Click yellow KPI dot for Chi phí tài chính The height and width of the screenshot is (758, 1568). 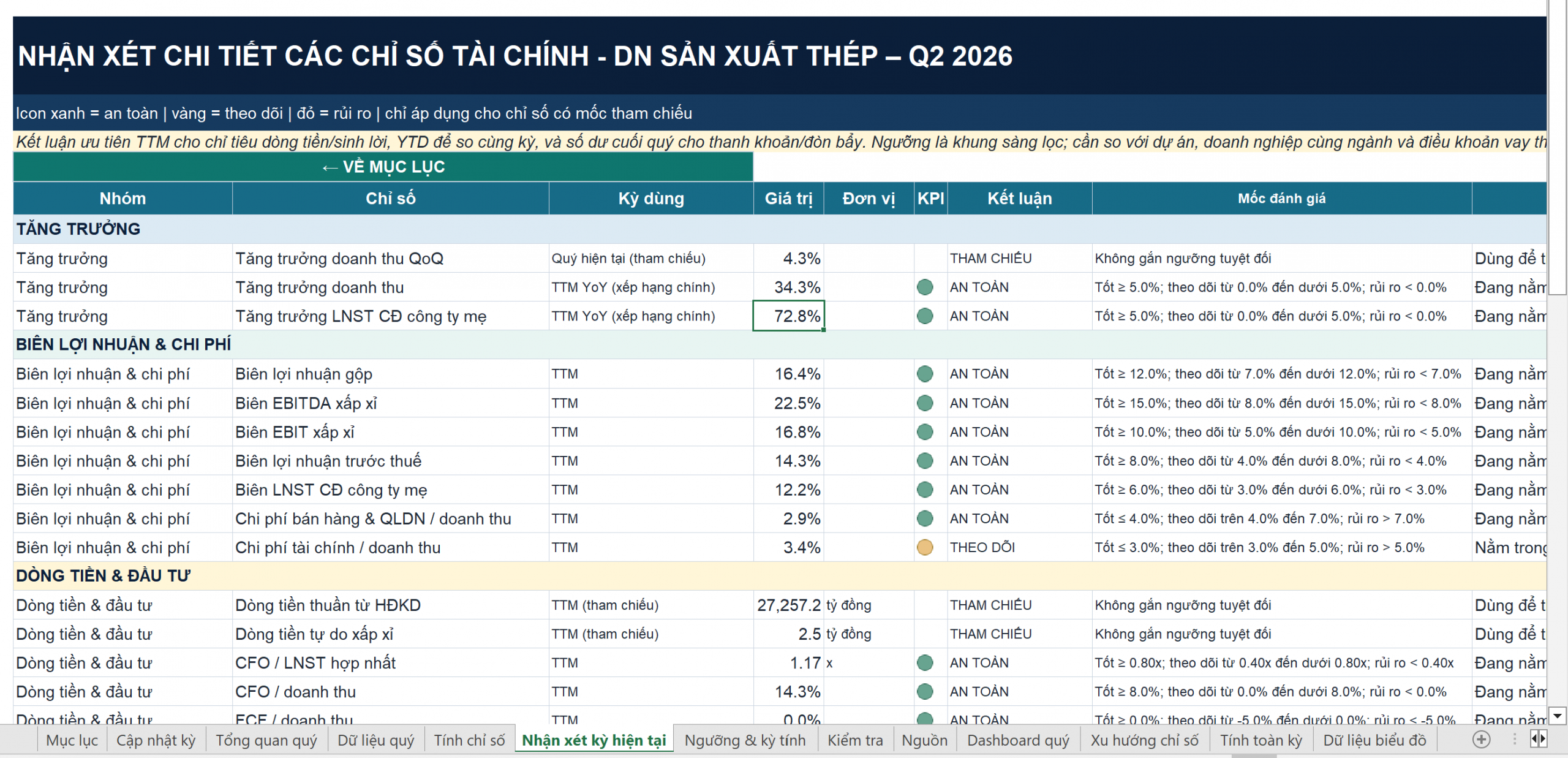(925, 547)
